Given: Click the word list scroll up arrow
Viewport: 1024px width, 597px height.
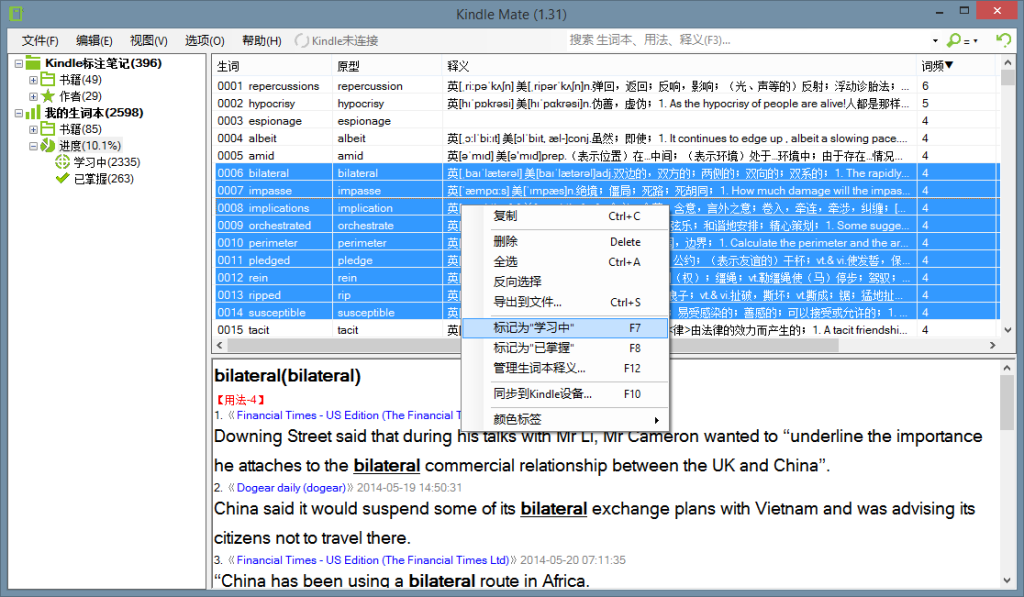Looking at the screenshot, I should (x=1007, y=63).
